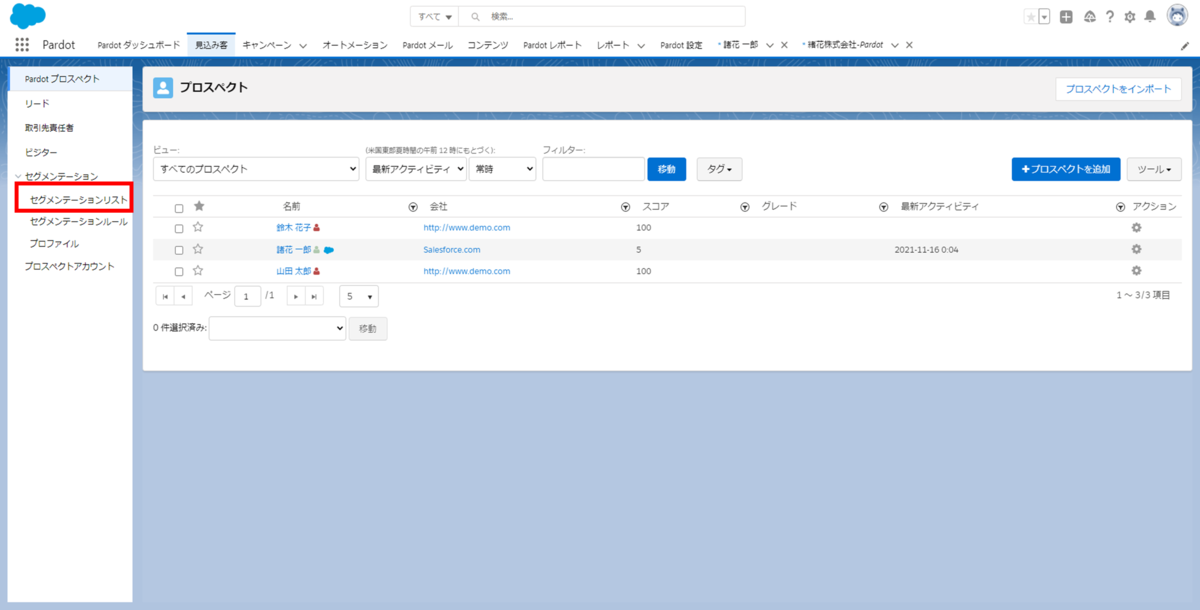Screen dimensions: 1200x610
Task: Click Salesforce cloud sync icon beside 諸花 一郎
Action: tap(328, 250)
